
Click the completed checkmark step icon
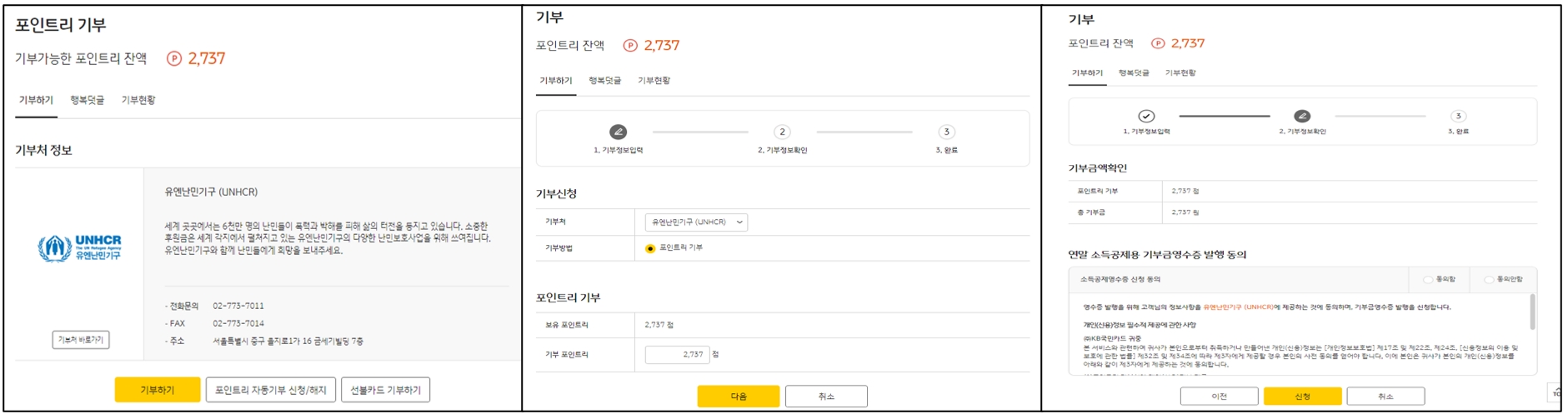(x=1146, y=117)
